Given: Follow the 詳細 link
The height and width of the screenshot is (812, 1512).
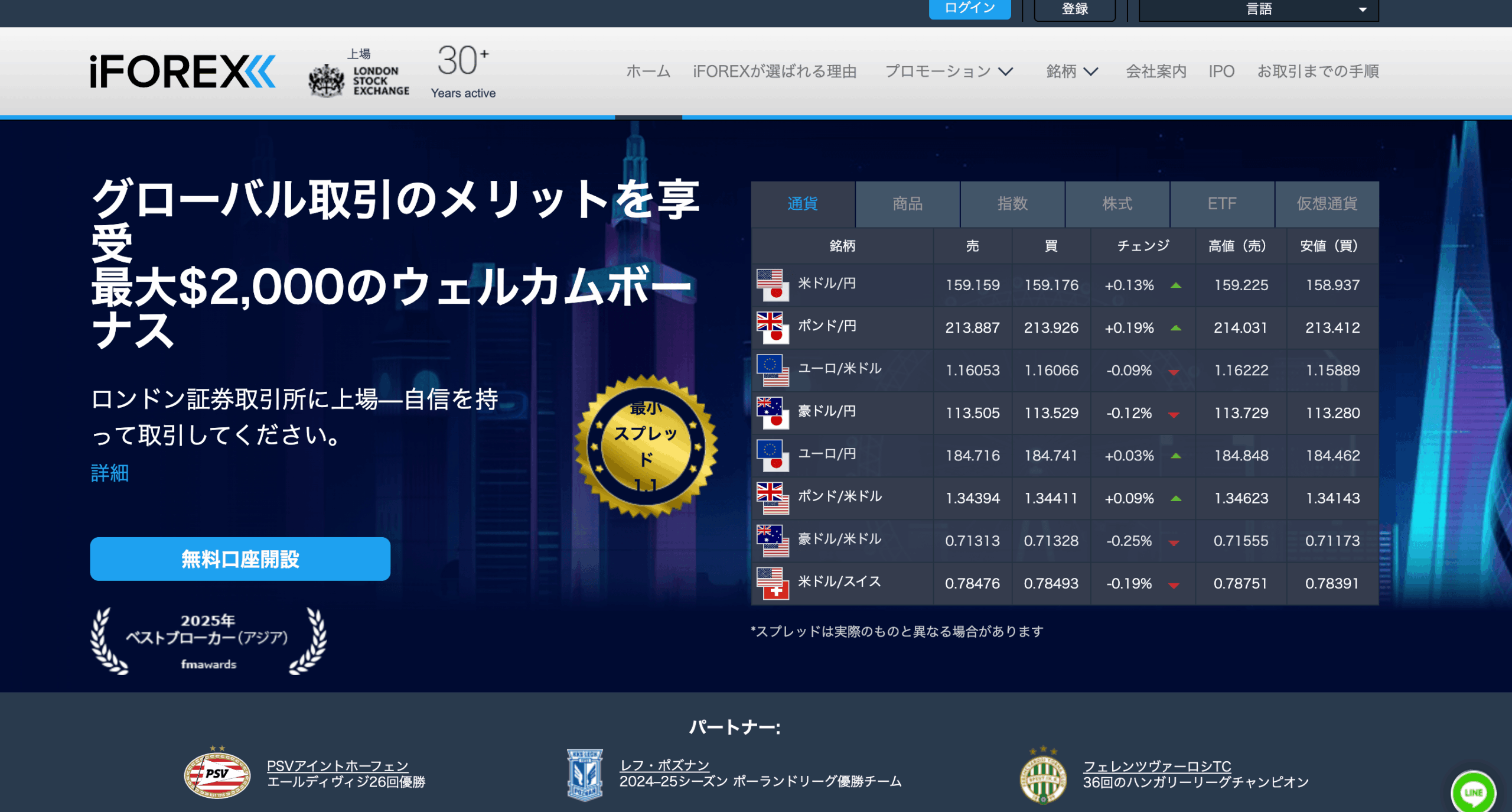Looking at the screenshot, I should click(110, 473).
